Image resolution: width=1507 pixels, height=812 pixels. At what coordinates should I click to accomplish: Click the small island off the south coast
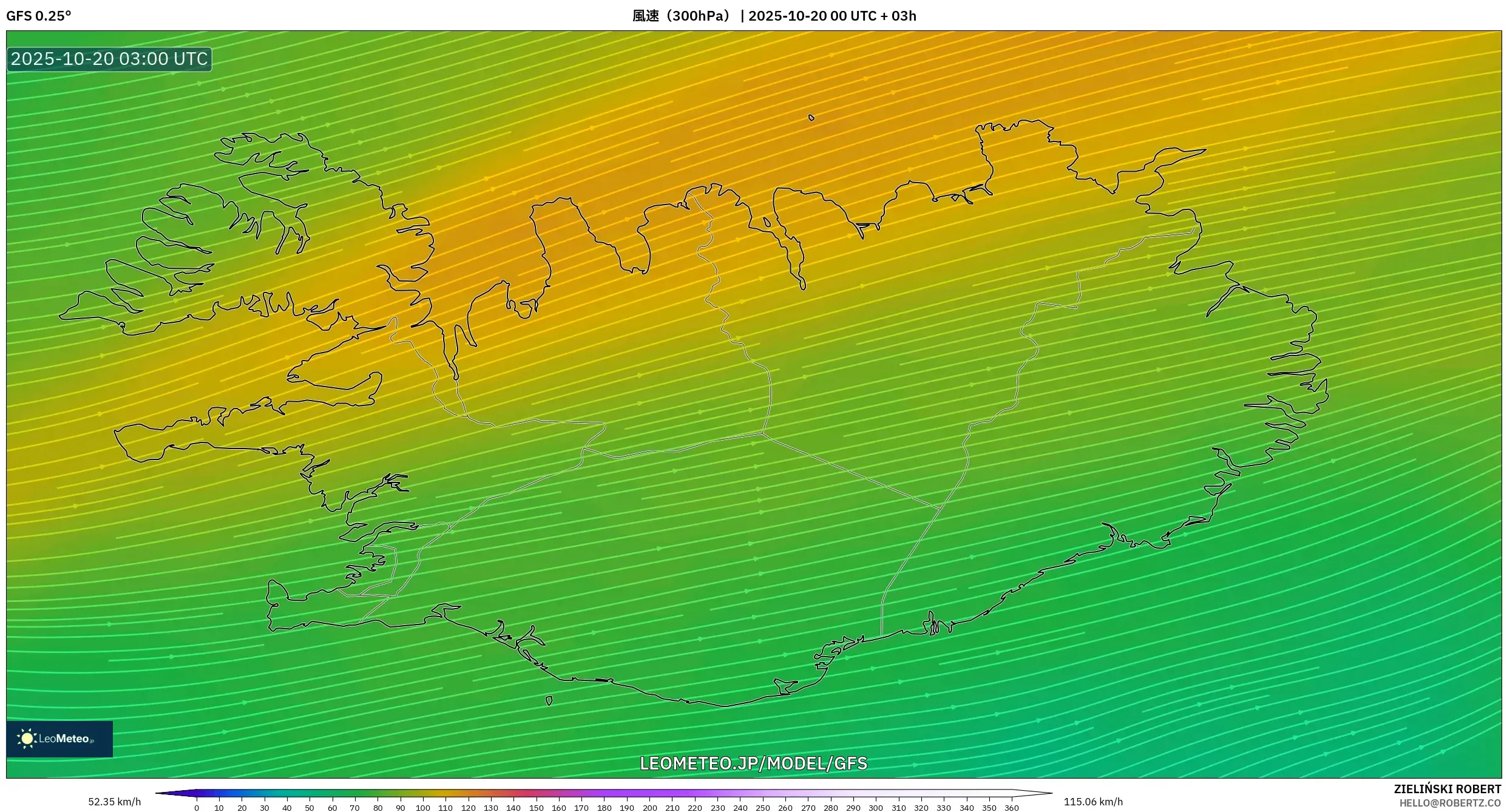(x=549, y=701)
